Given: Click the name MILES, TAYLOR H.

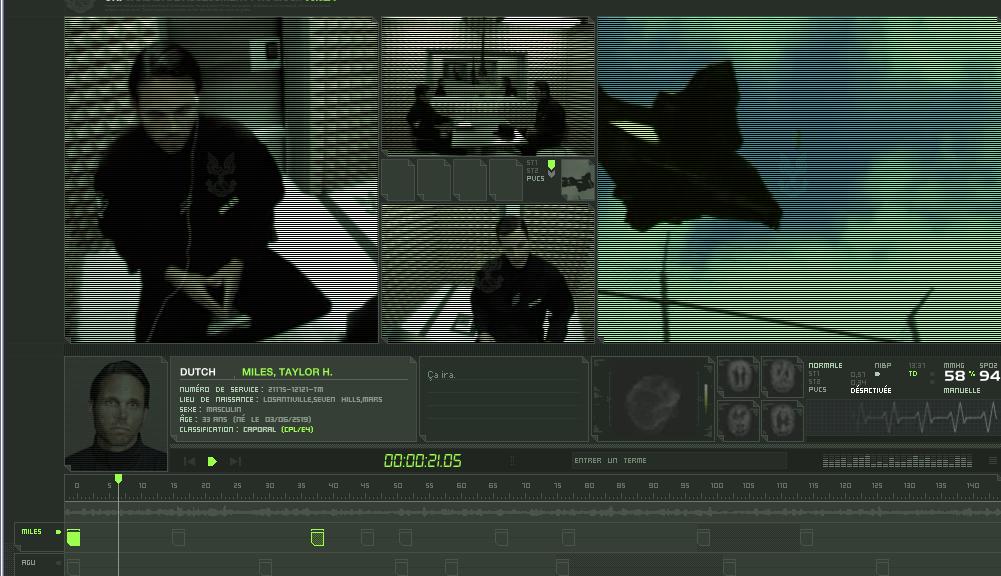Looking at the screenshot, I should pyautogui.click(x=287, y=372).
